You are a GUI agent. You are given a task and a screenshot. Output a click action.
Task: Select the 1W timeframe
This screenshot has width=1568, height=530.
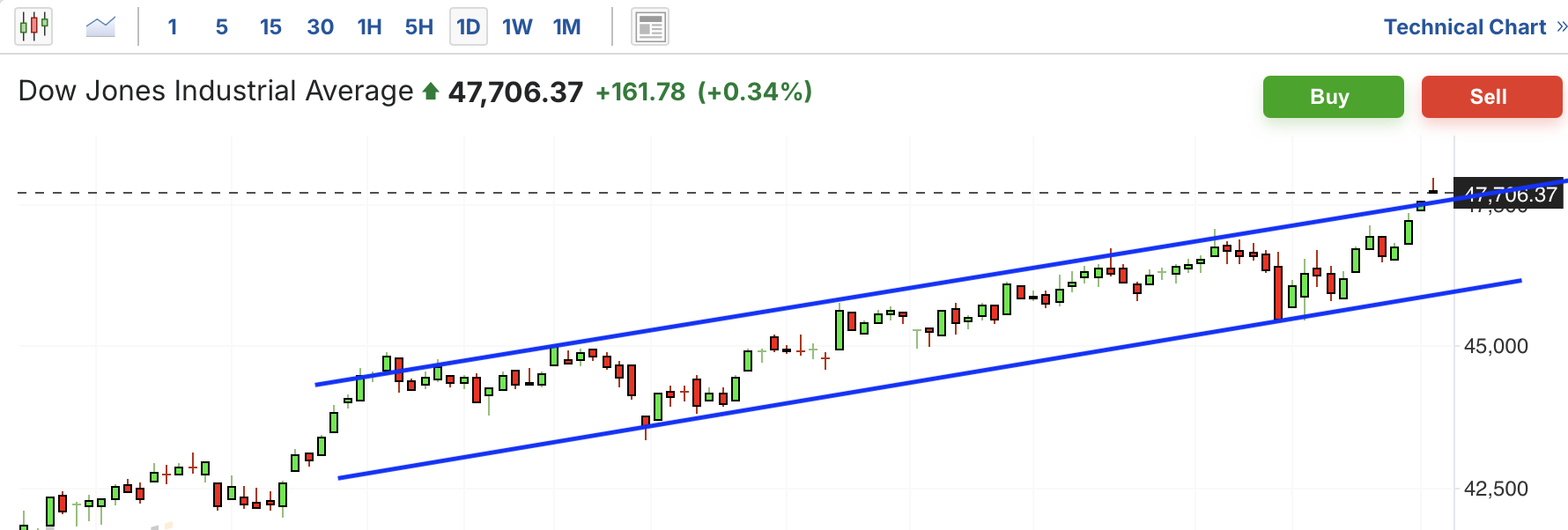coord(517,27)
